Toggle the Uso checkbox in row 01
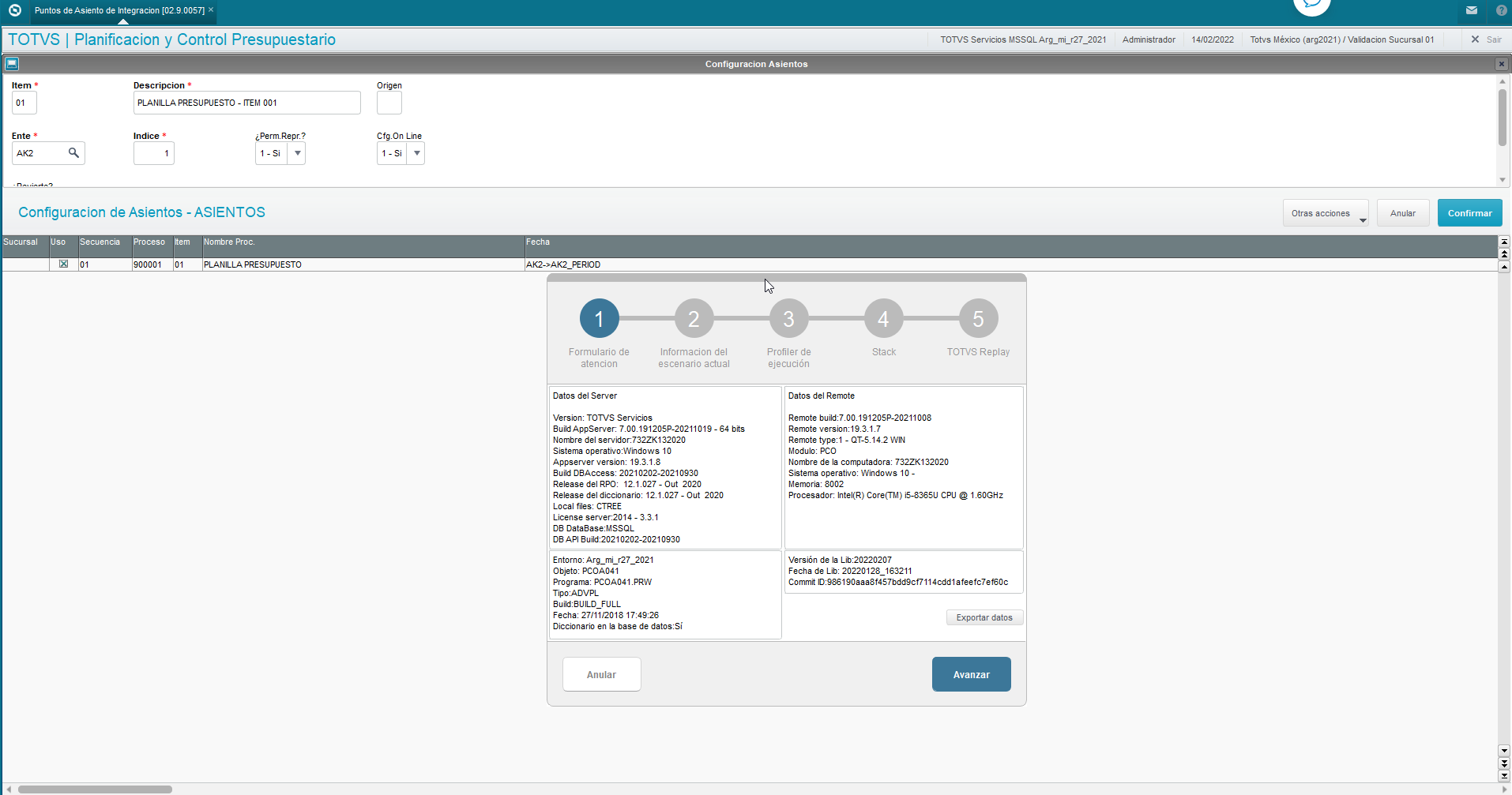1512x795 pixels. [x=63, y=264]
